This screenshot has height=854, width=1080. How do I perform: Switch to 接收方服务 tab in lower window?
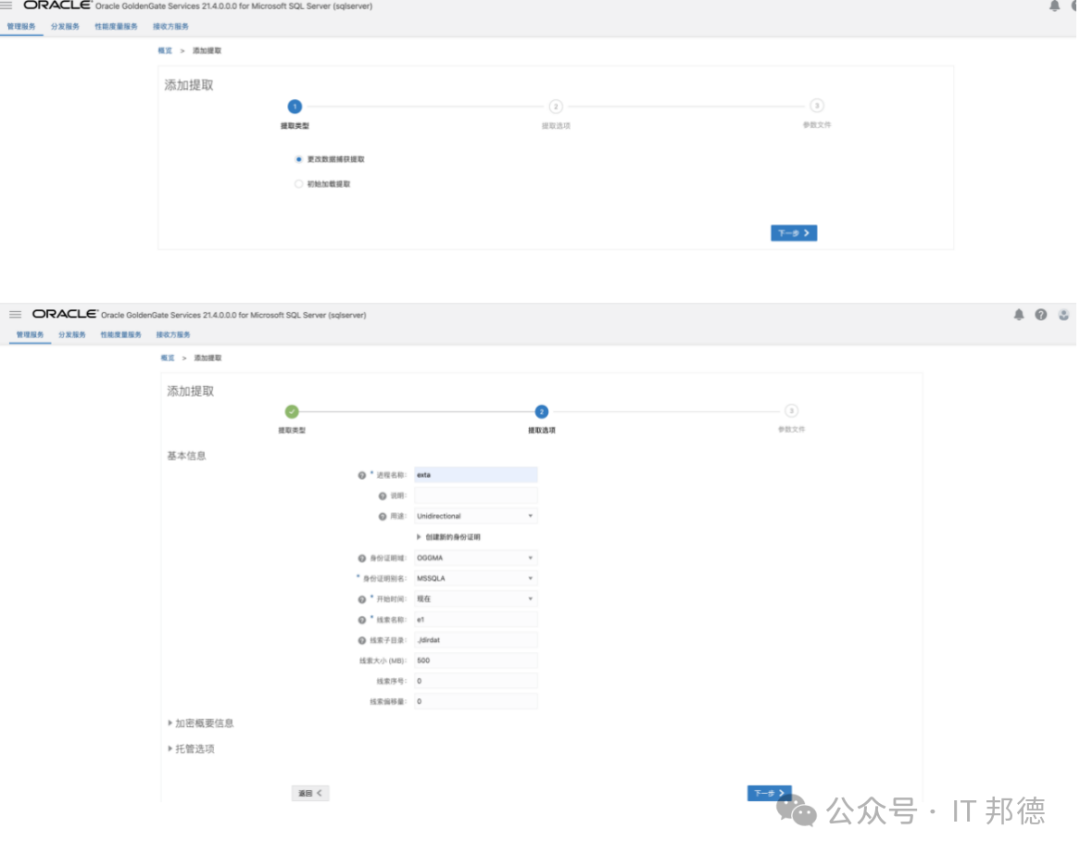[x=173, y=335]
